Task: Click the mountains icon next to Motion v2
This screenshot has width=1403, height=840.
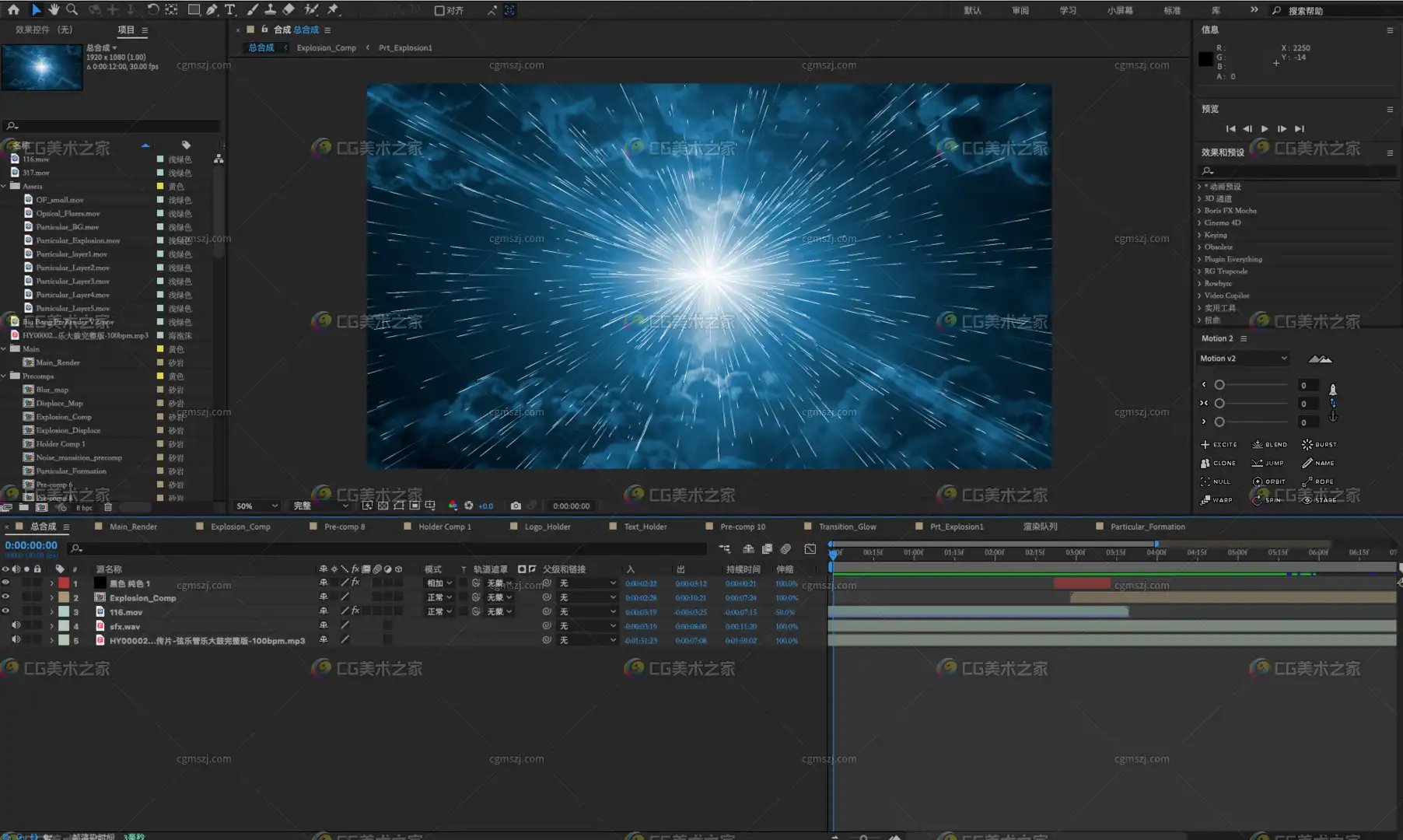Action: click(1320, 359)
